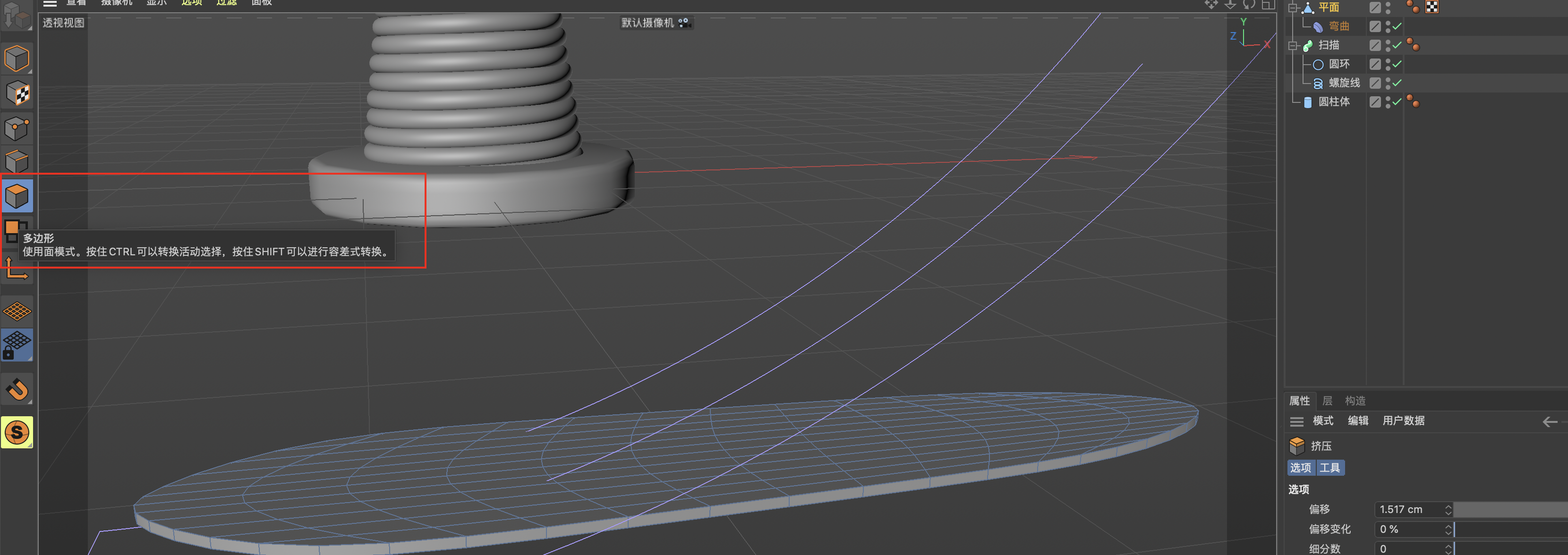
Task: Disable the 扫描 sweep object checkmark
Action: (1397, 45)
